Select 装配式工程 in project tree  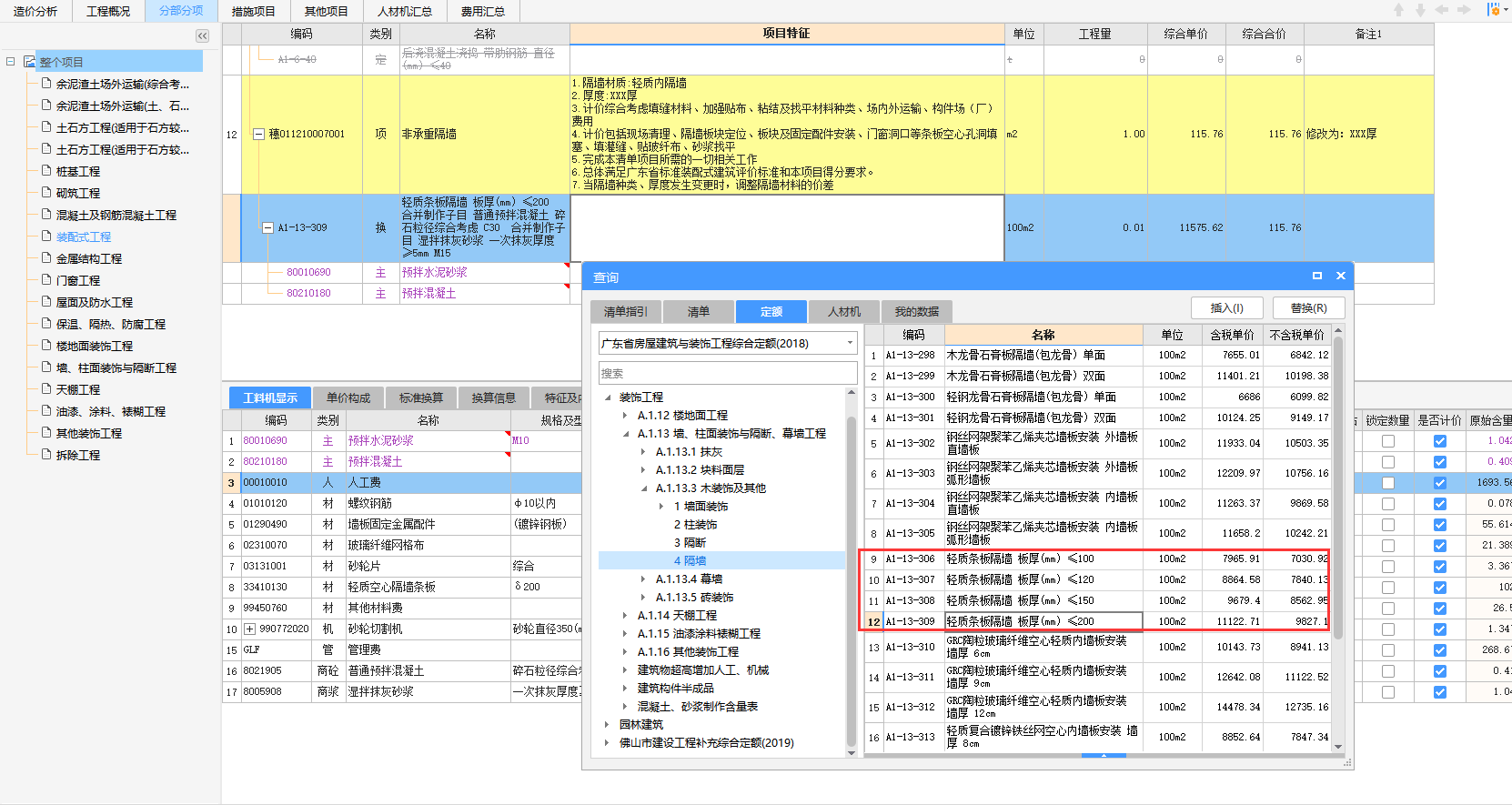coord(84,236)
